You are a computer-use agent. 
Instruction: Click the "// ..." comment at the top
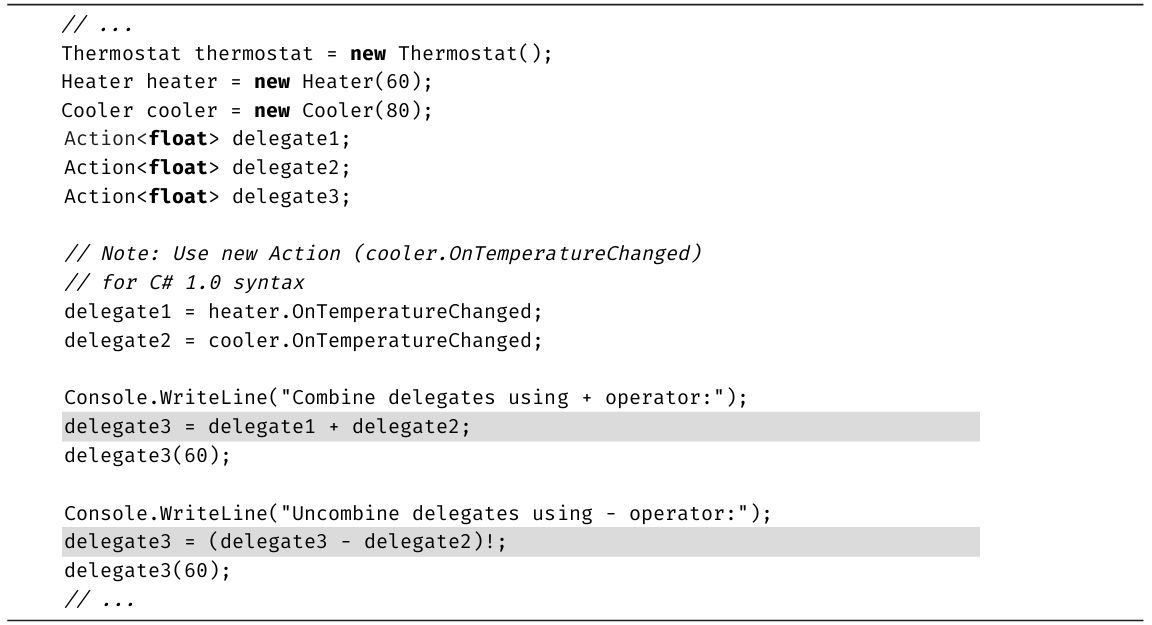[98, 24]
